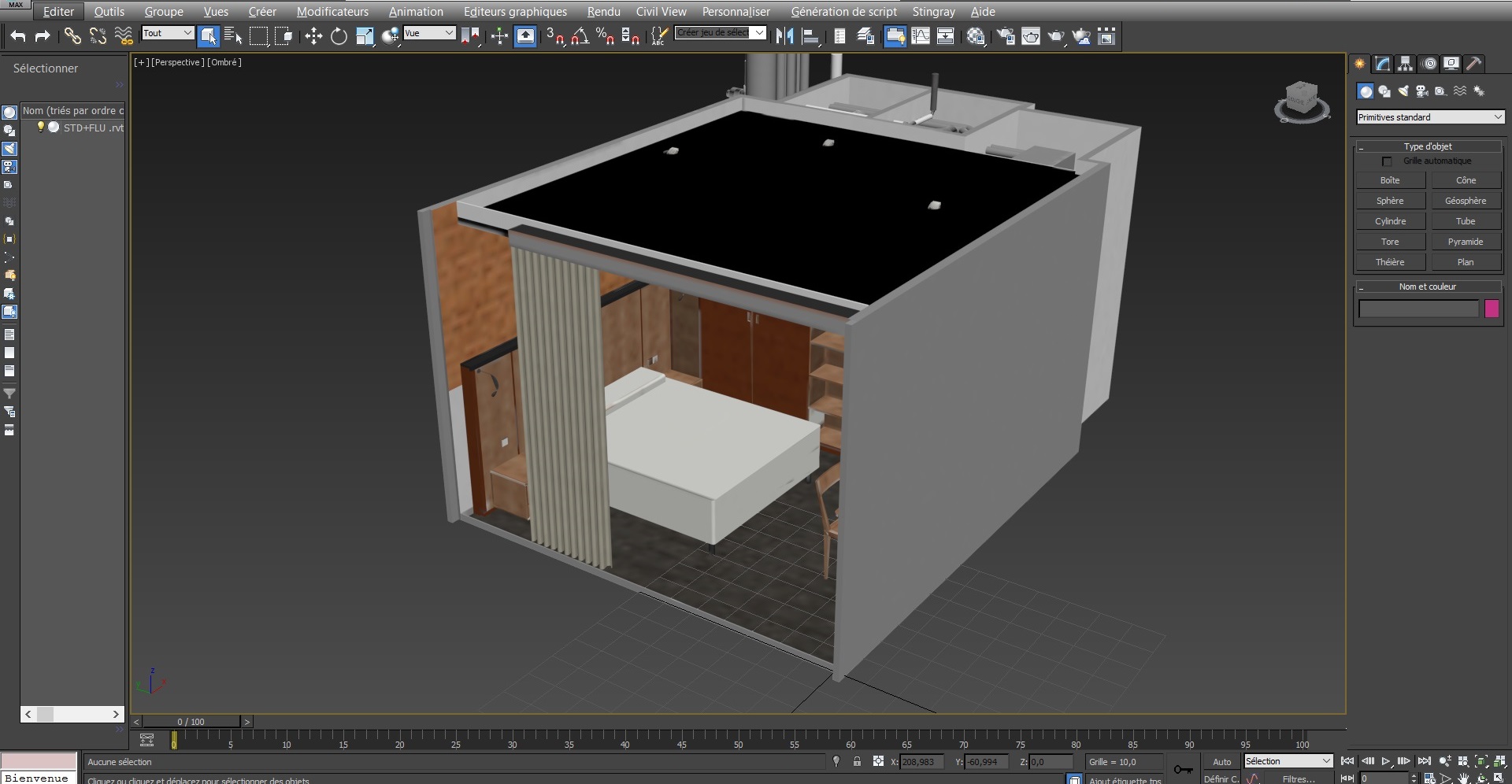This screenshot has width=1512, height=784.
Task: Open the Créer jeu de sélection dropdown
Action: tap(721, 33)
